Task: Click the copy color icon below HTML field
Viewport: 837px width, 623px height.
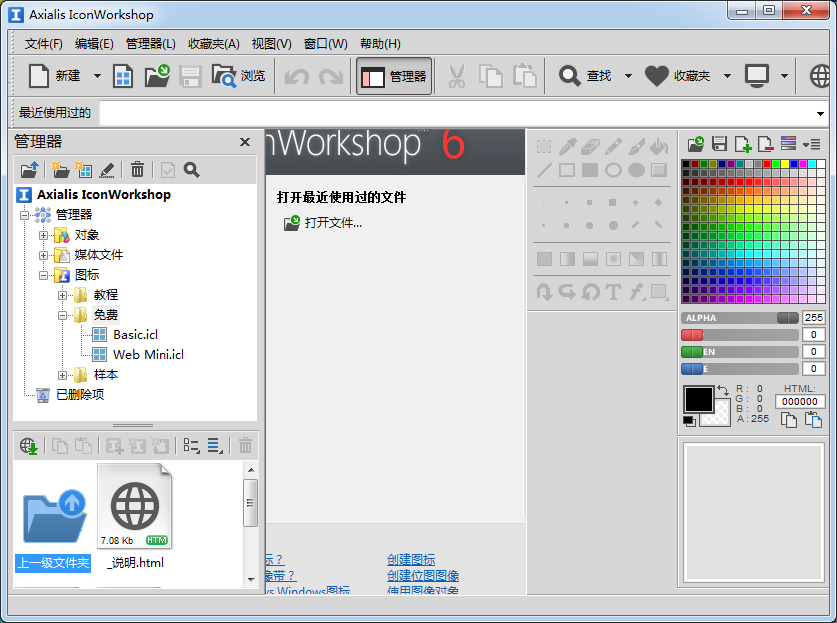Action: (788, 420)
